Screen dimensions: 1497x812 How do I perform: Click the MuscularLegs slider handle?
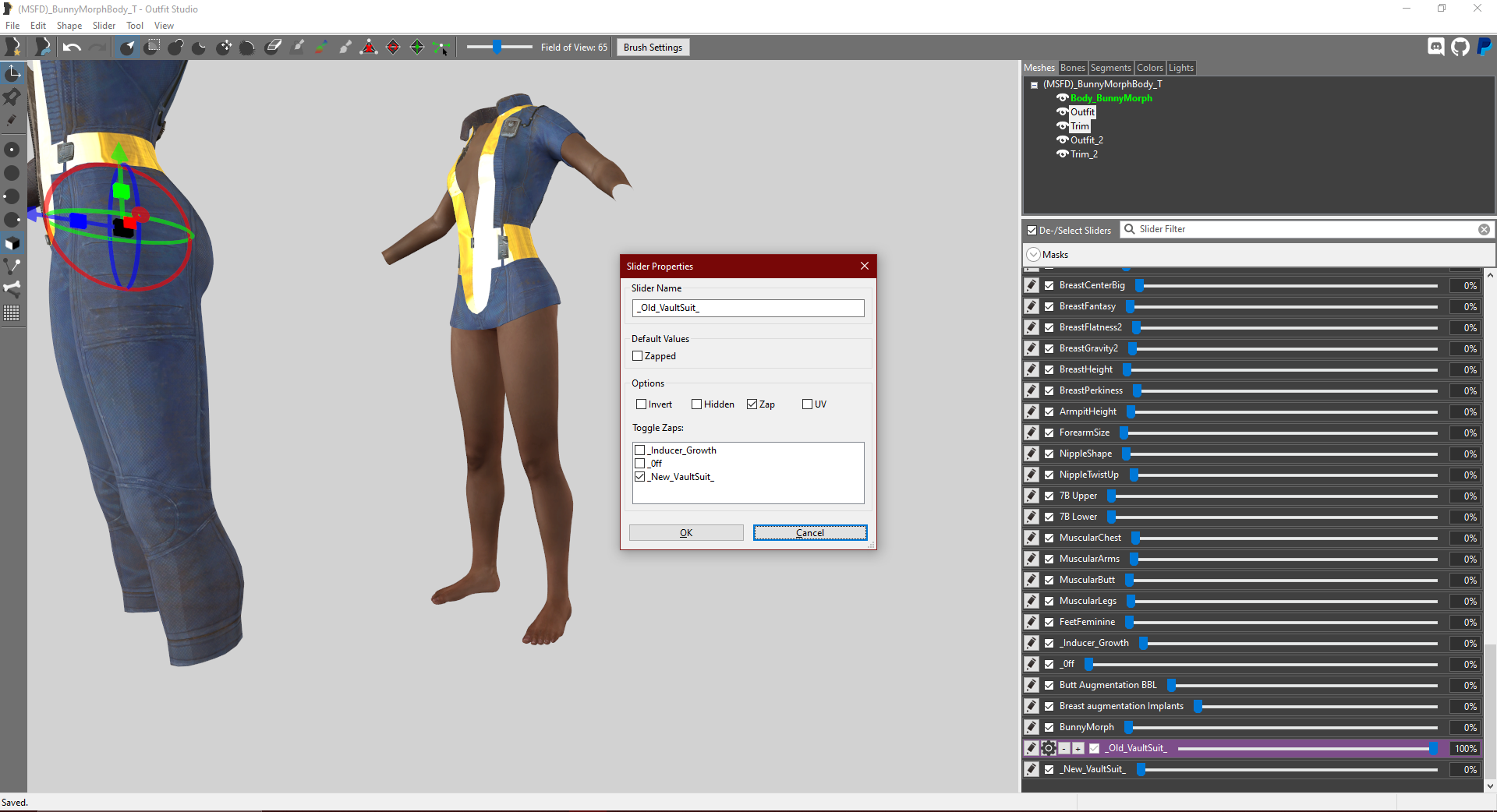click(1131, 601)
